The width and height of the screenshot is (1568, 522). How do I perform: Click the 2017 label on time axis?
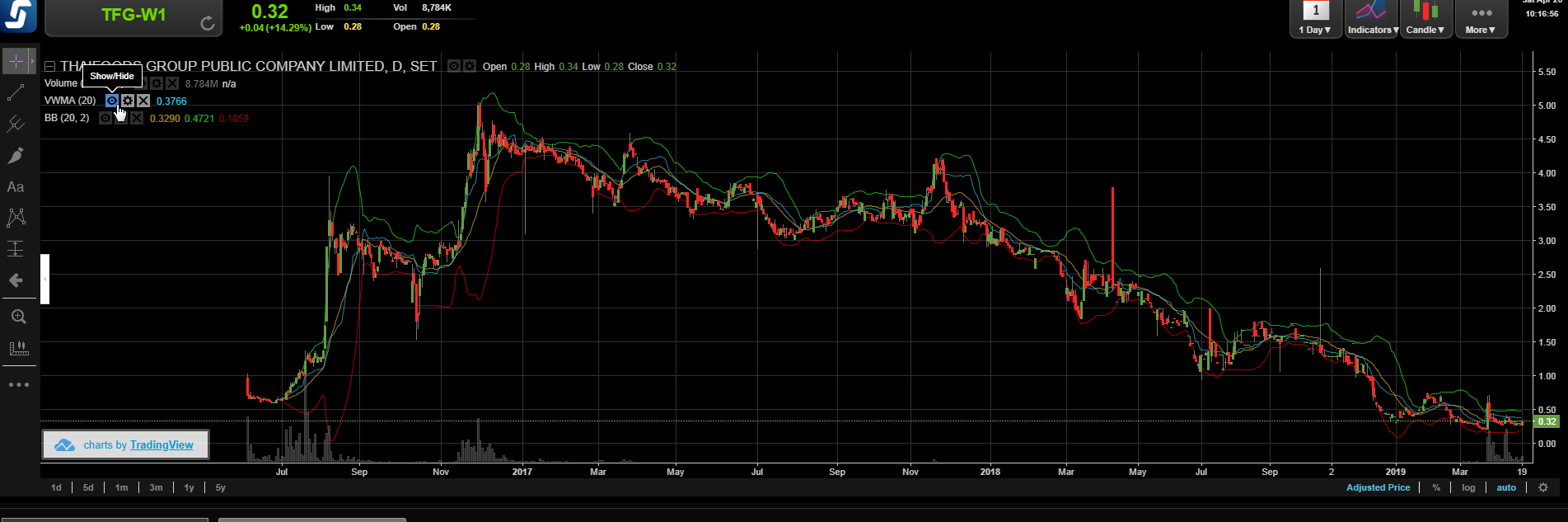[522, 472]
